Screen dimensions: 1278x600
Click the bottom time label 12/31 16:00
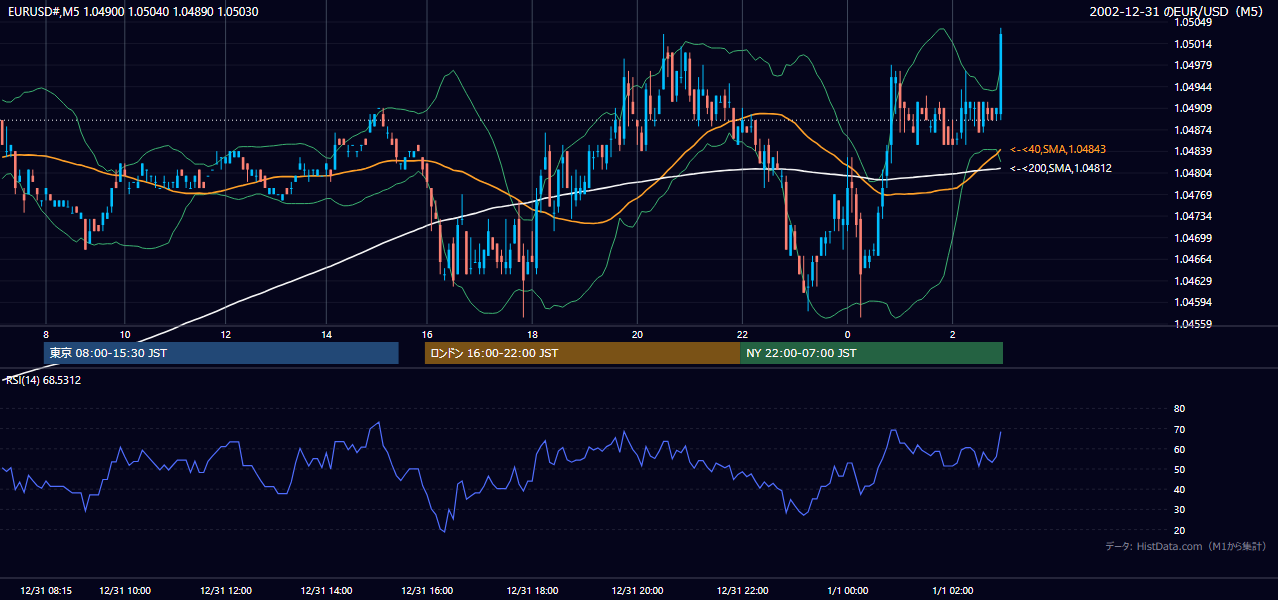pyautogui.click(x=427, y=591)
